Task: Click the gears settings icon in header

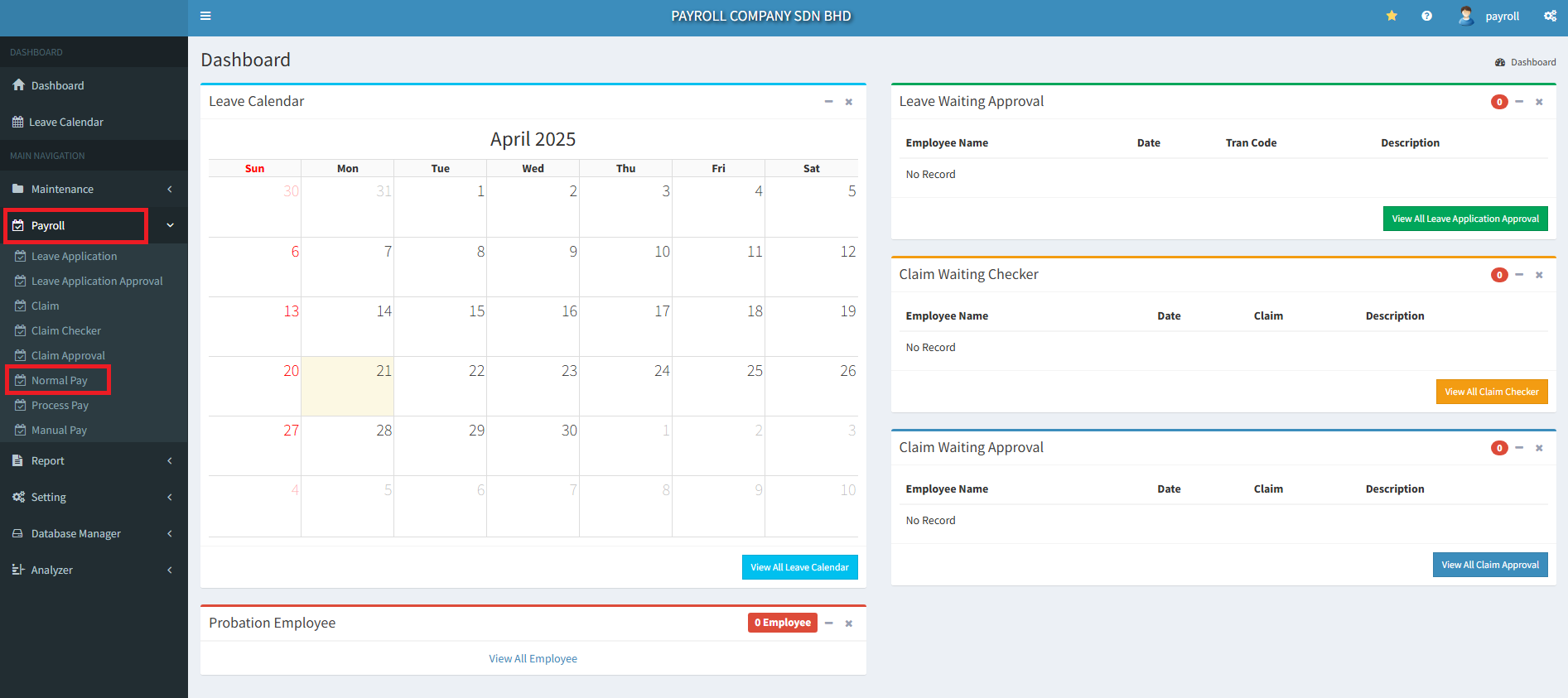Action: click(1550, 16)
